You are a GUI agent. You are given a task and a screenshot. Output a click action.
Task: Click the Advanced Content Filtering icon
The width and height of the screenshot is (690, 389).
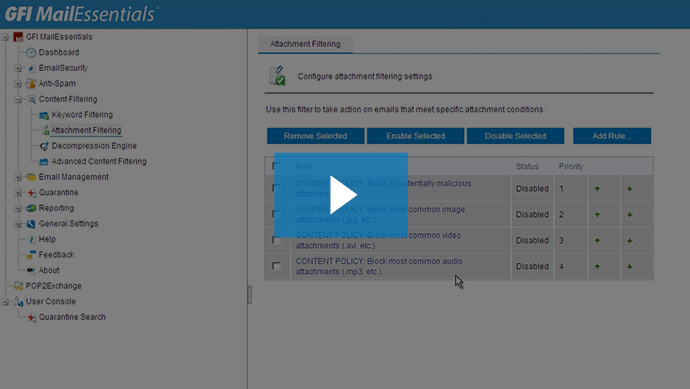[x=44, y=162]
